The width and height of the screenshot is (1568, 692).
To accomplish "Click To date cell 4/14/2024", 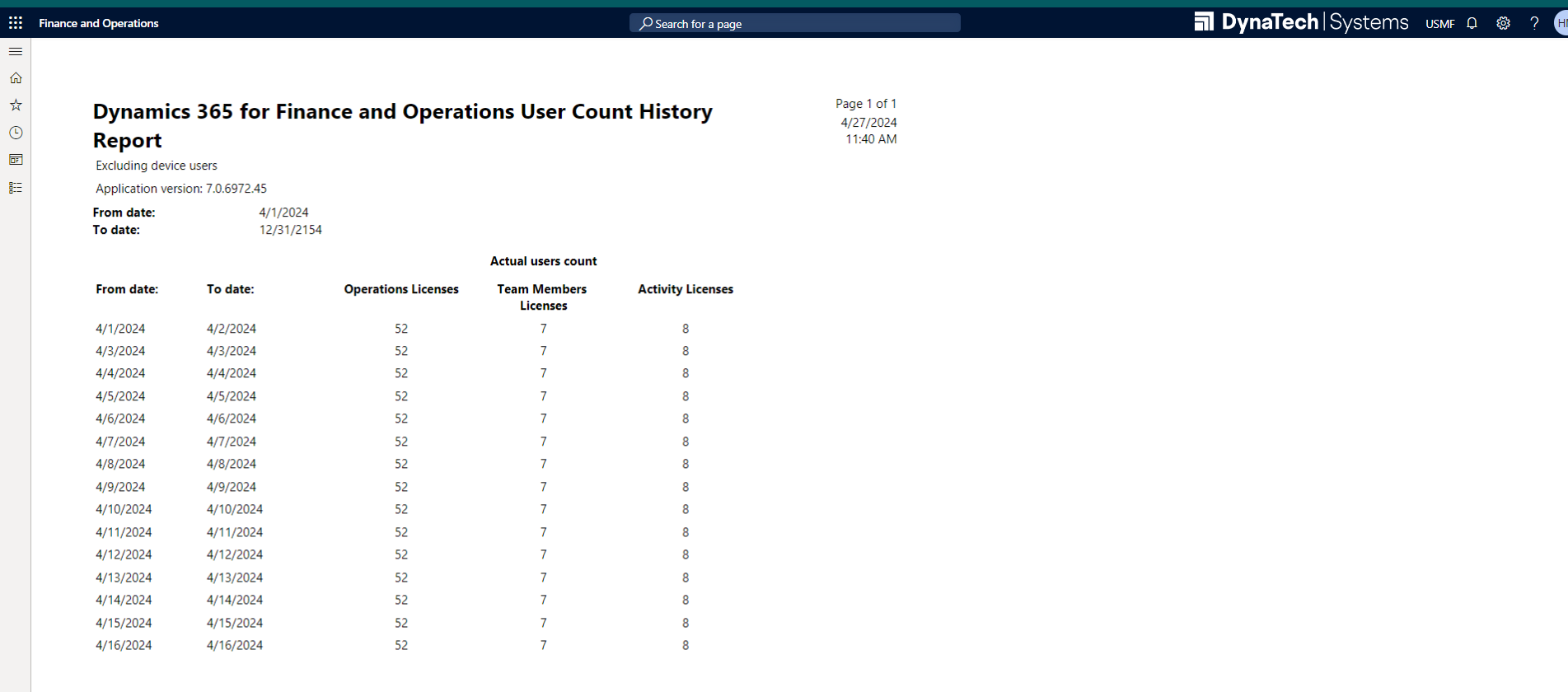I will (x=235, y=600).
